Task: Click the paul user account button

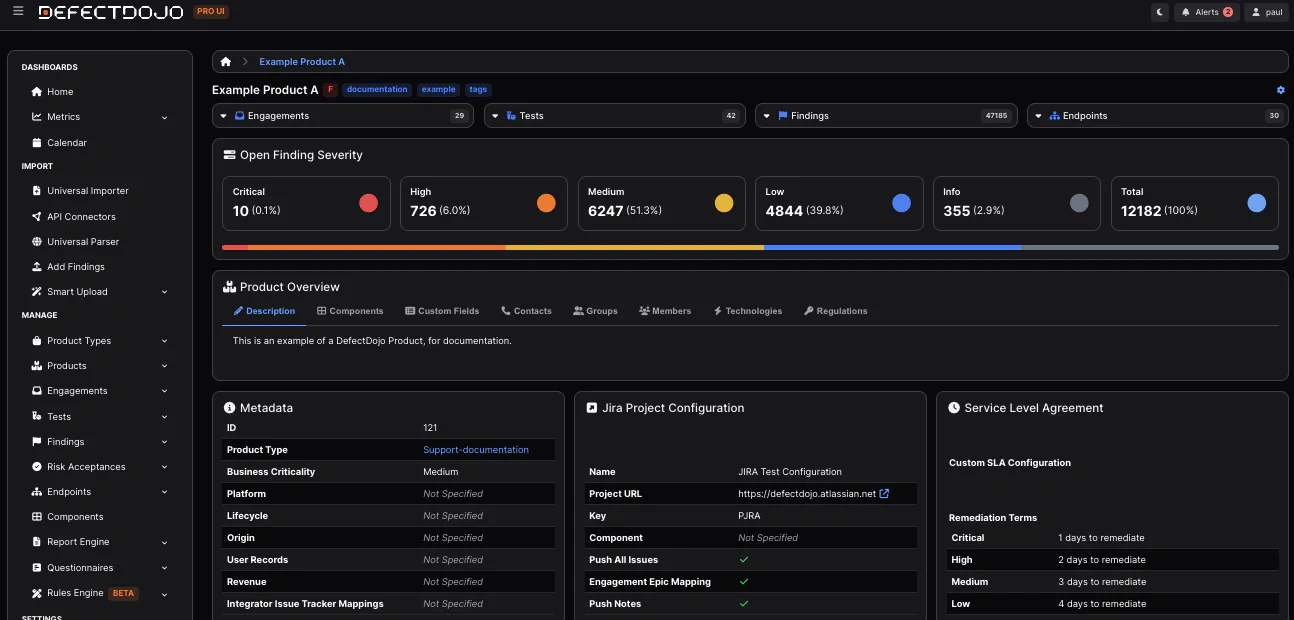Action: pyautogui.click(x=1265, y=12)
